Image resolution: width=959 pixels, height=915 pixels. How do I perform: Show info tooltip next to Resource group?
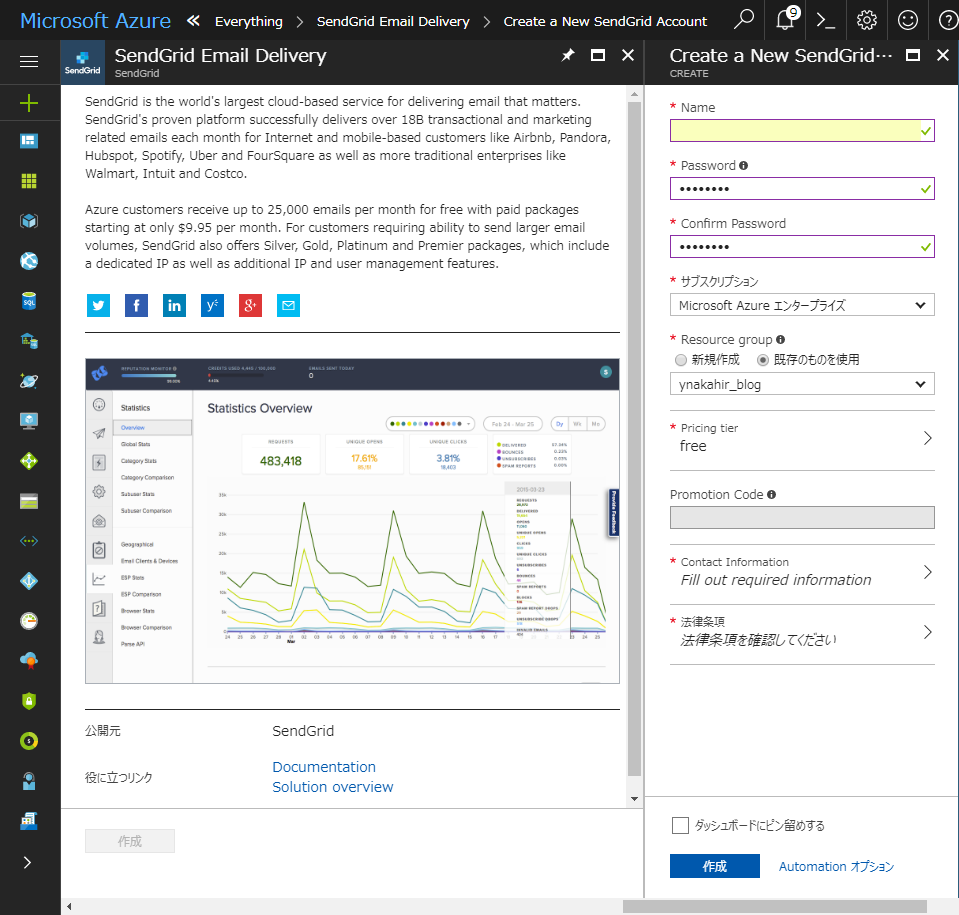(x=780, y=339)
